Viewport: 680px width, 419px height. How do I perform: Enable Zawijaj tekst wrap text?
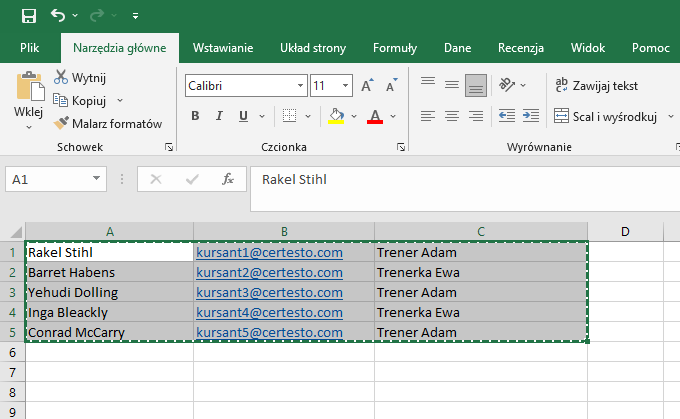pos(597,85)
